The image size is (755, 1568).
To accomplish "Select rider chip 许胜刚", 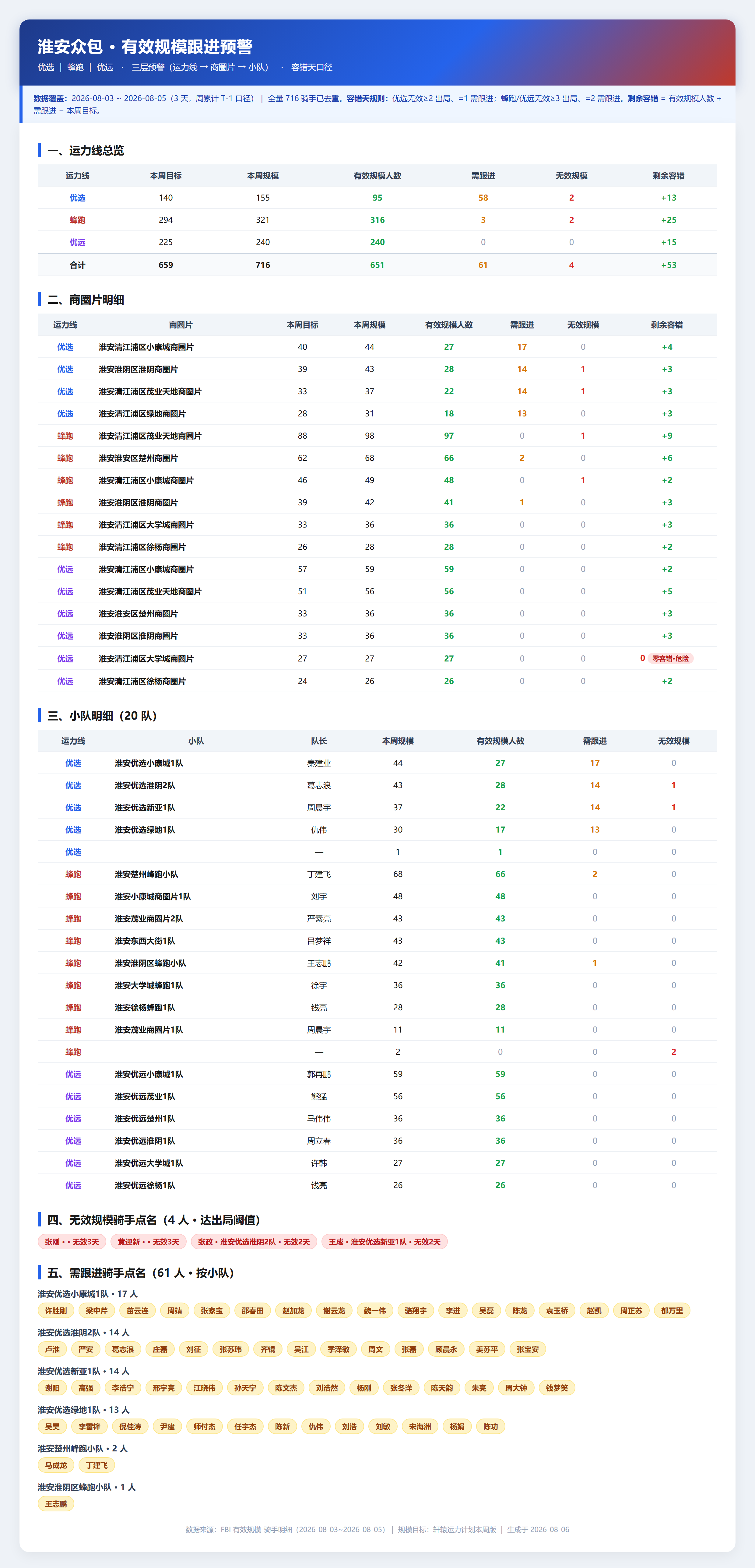I will [56, 1310].
